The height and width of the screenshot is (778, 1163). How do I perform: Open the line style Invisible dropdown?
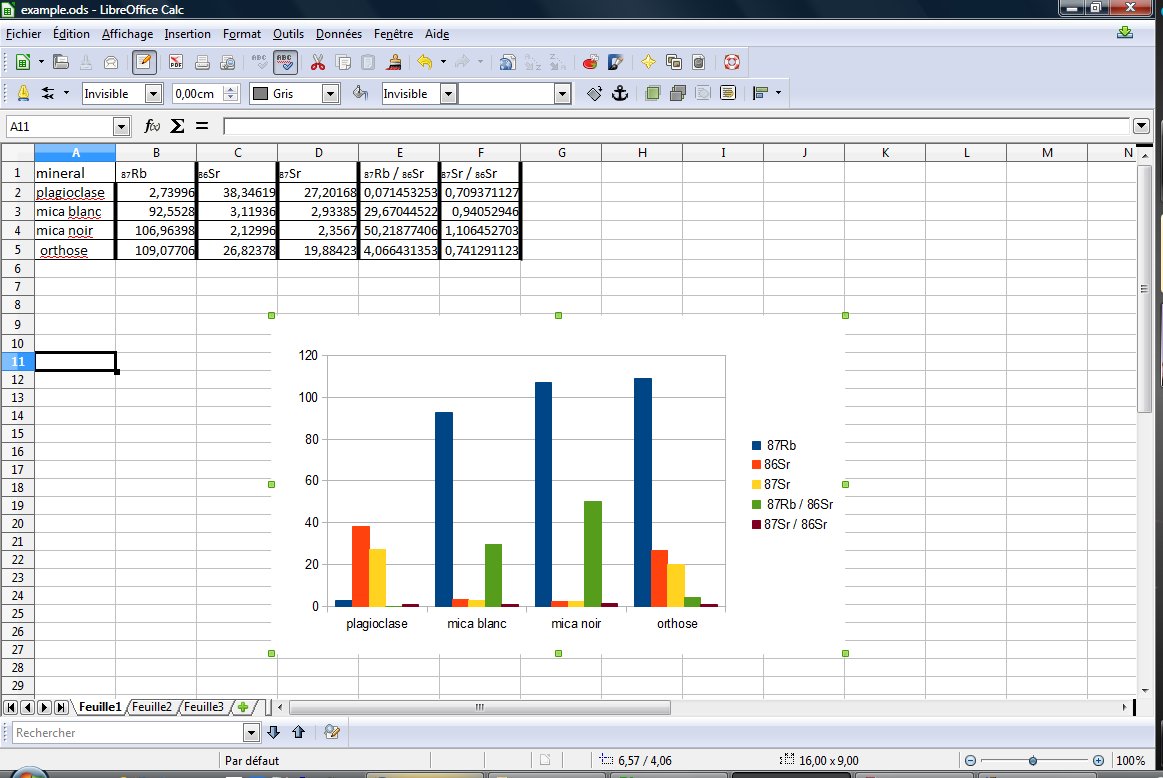[154, 93]
